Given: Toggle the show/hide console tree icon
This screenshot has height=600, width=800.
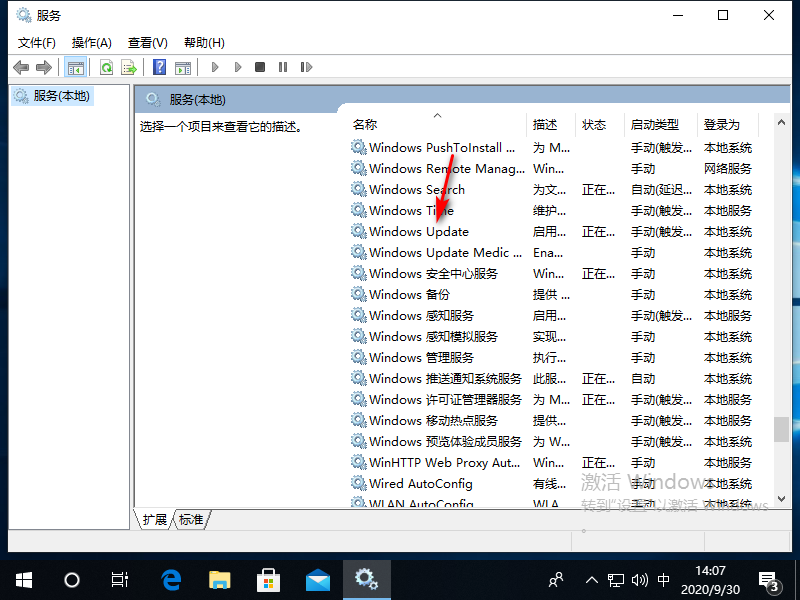Looking at the screenshot, I should (x=75, y=67).
